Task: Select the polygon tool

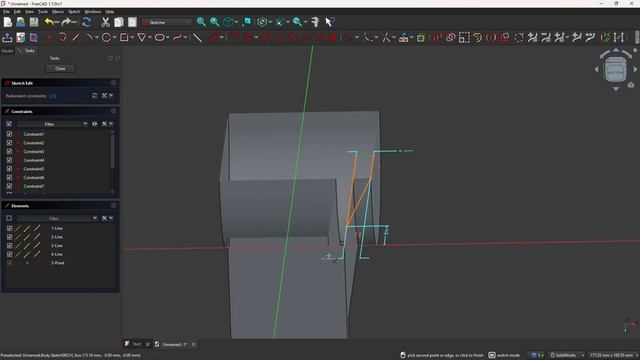Action: coord(142,38)
